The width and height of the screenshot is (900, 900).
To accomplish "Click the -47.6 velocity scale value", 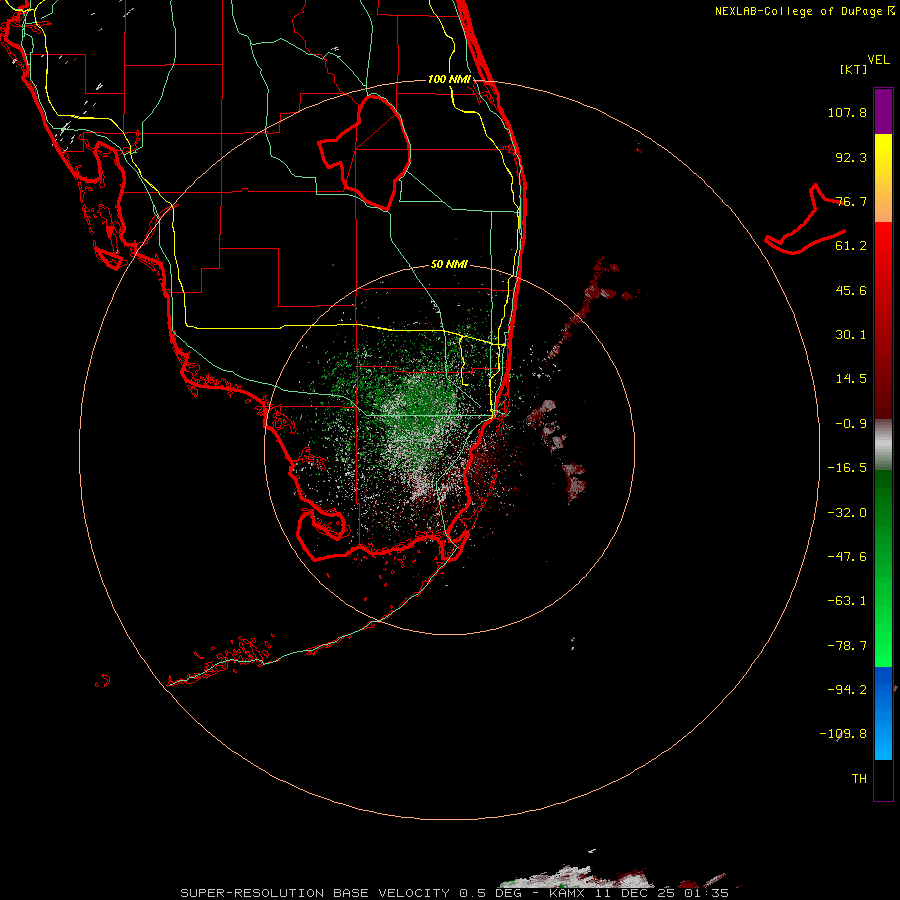I will [847, 557].
